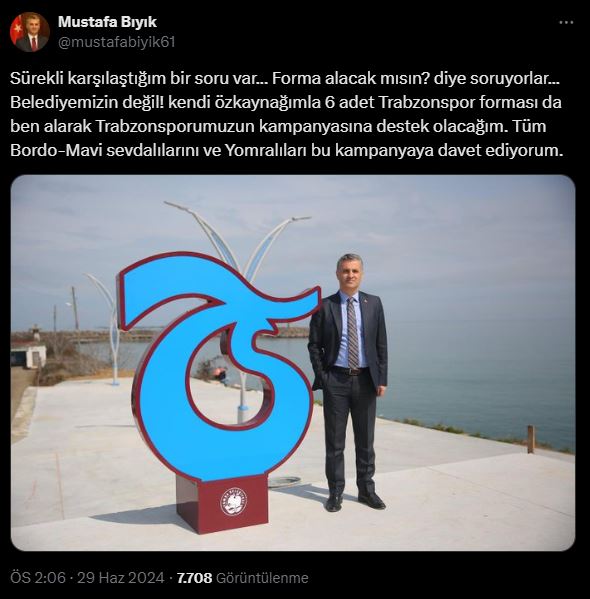Click the question 'Forma alacak mısın?'
The height and width of the screenshot is (599, 590).
(348, 78)
